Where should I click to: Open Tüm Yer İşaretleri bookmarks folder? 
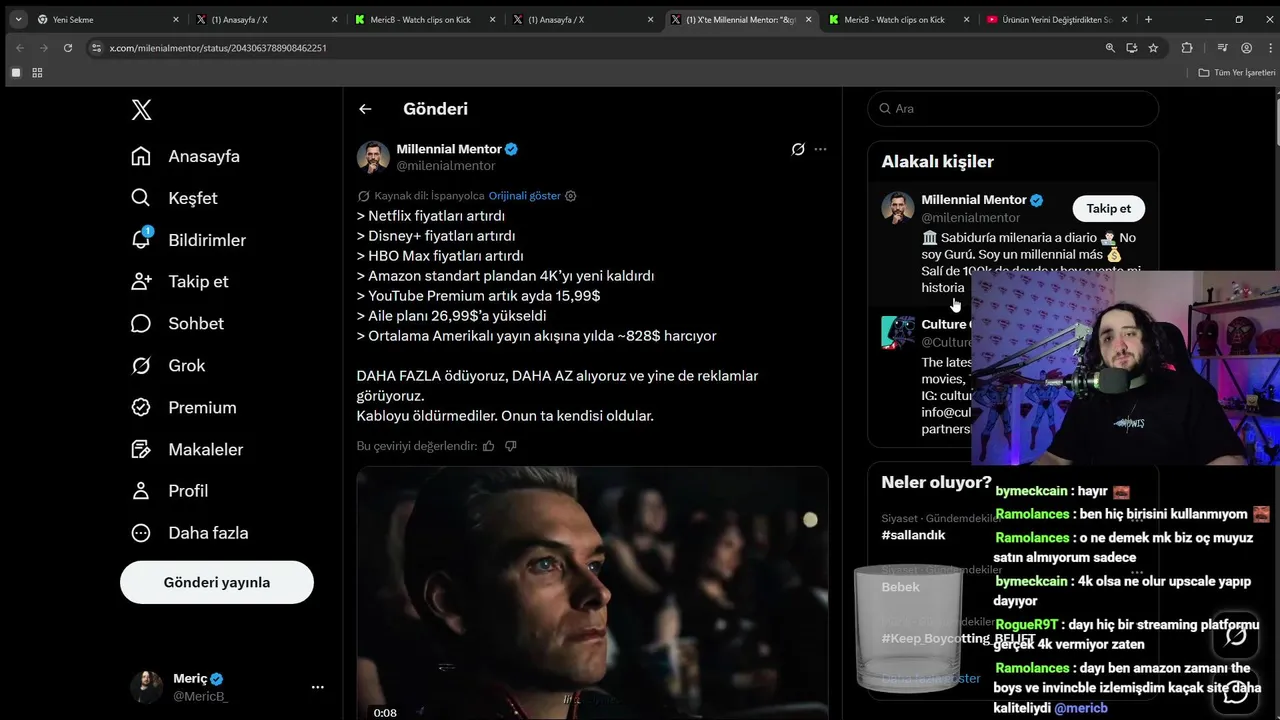click(x=1237, y=73)
